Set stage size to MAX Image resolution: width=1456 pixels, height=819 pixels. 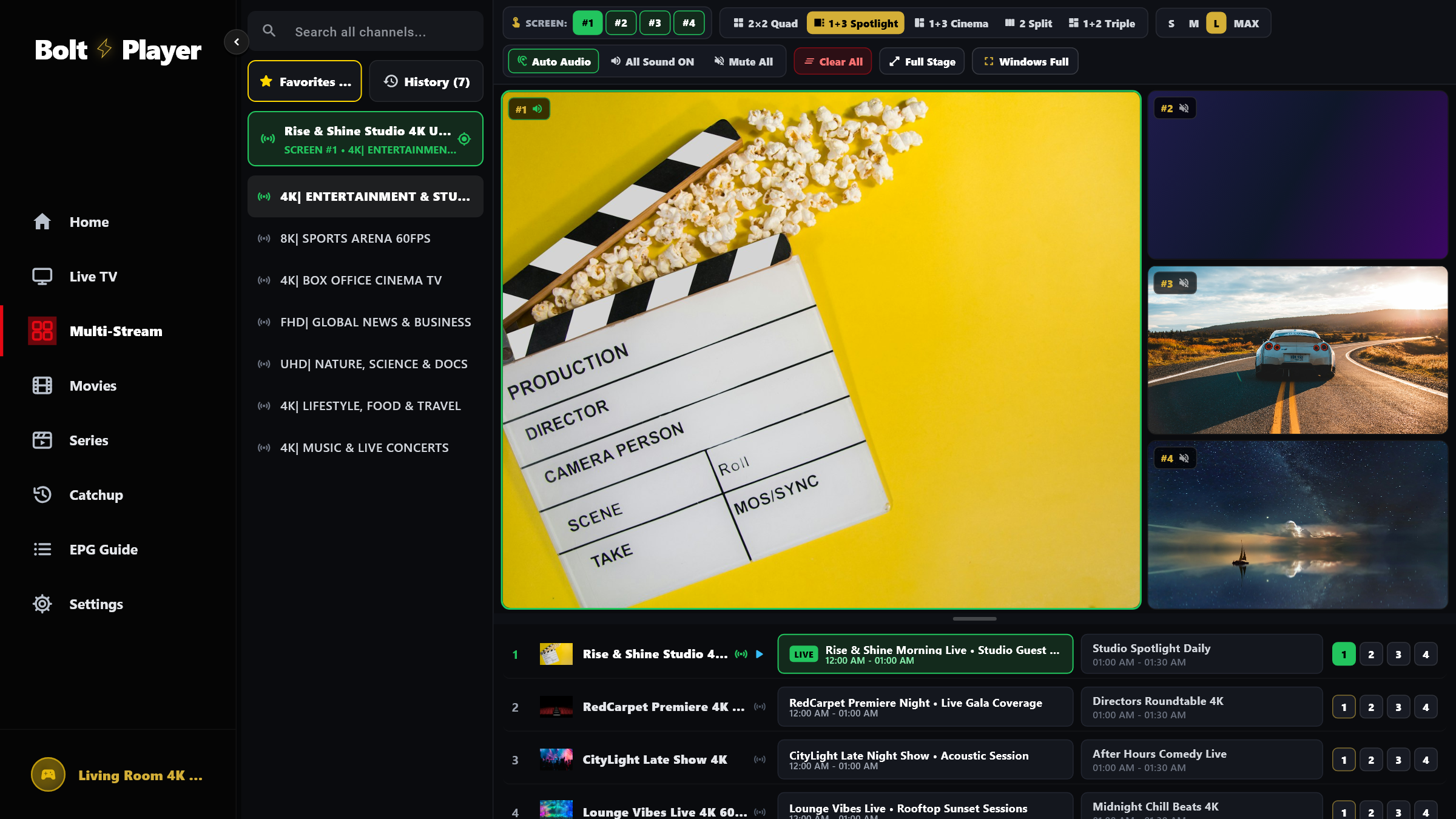tap(1246, 23)
